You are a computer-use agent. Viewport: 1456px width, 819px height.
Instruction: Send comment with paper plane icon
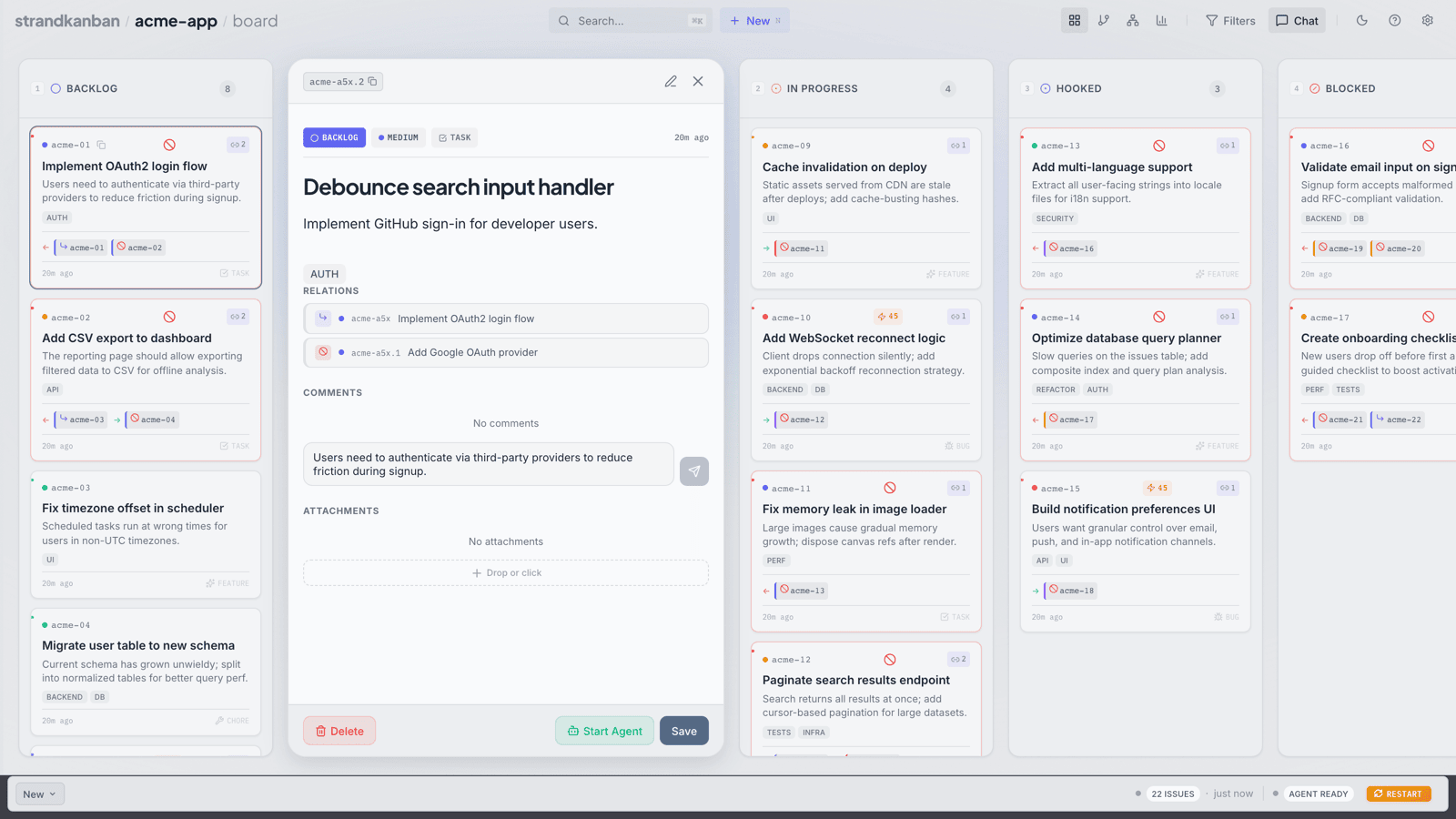click(694, 471)
